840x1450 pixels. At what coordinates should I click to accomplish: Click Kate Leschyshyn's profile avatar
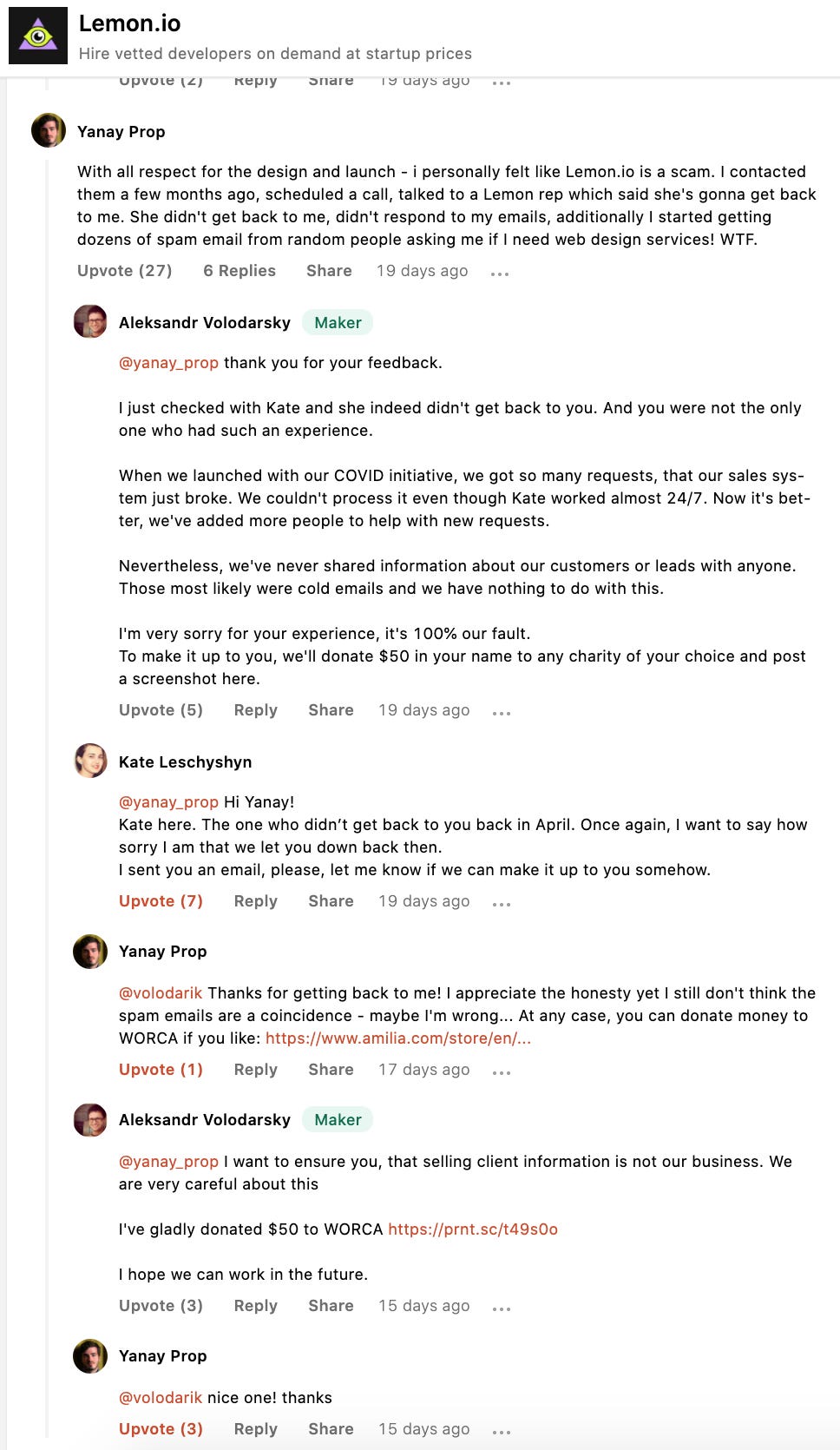click(90, 761)
